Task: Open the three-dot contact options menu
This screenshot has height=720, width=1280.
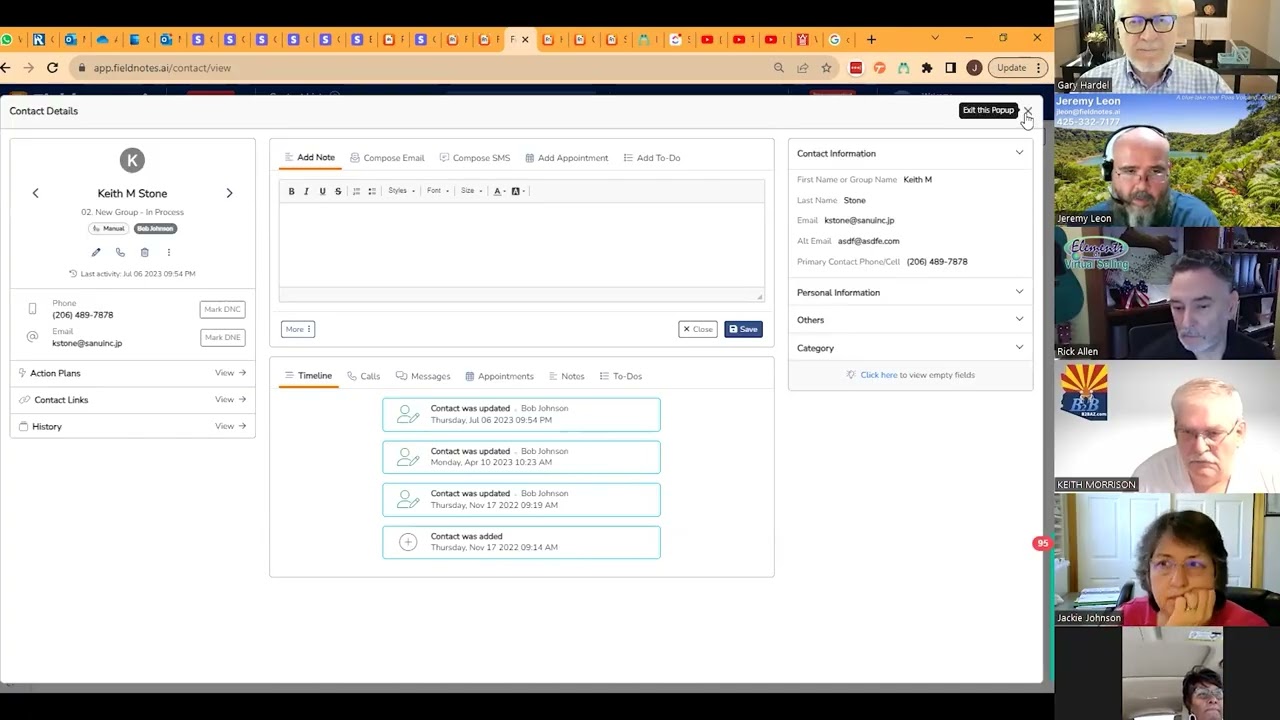Action: pyautogui.click(x=168, y=252)
